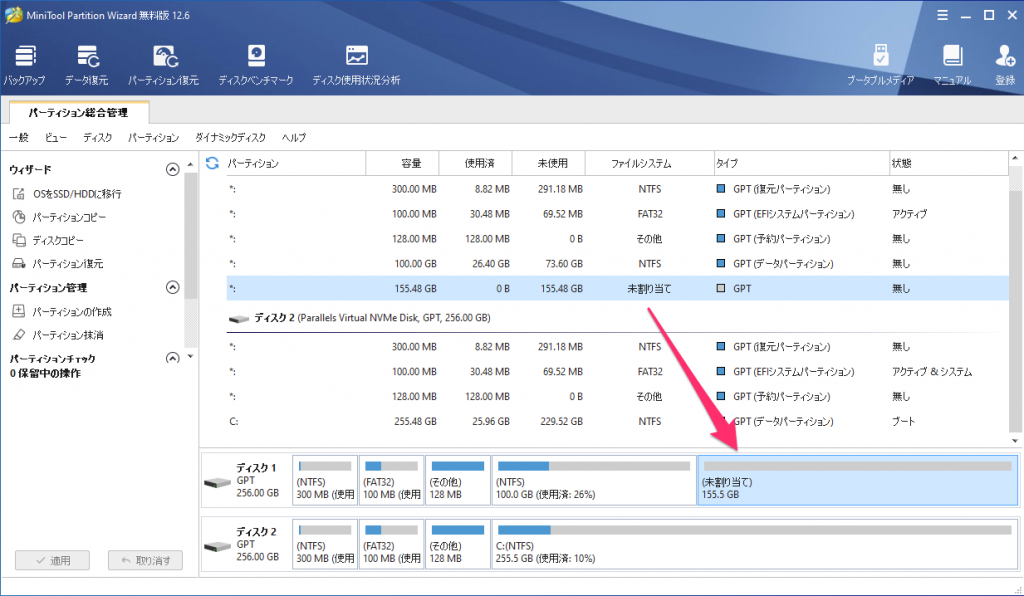Select Disk 2 その他 128 MB block
Screen dimensions: 1024x596
458,544
